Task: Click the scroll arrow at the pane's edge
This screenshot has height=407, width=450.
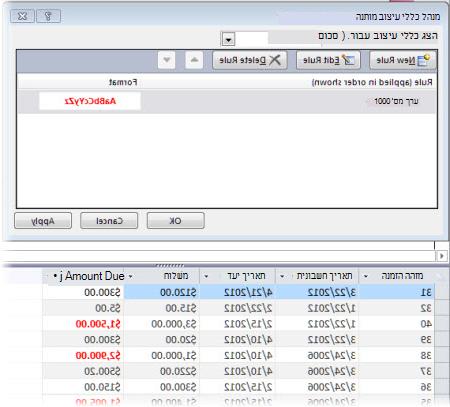Action: pos(442,256)
